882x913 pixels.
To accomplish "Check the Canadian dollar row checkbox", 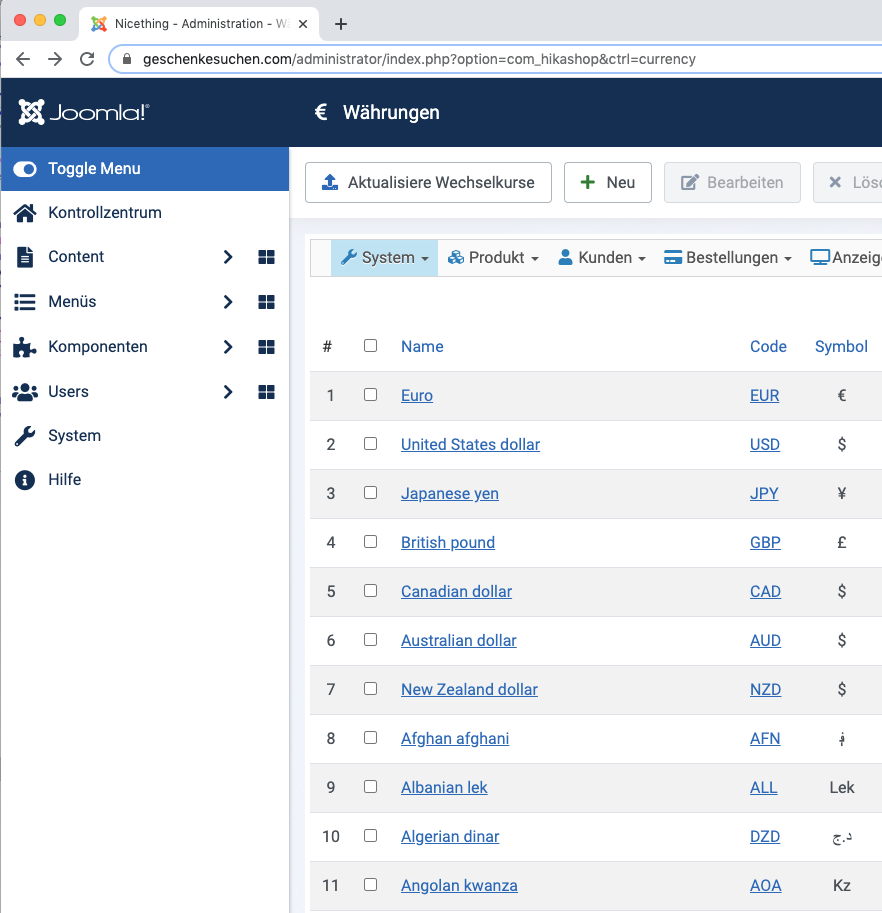I will click(370, 590).
